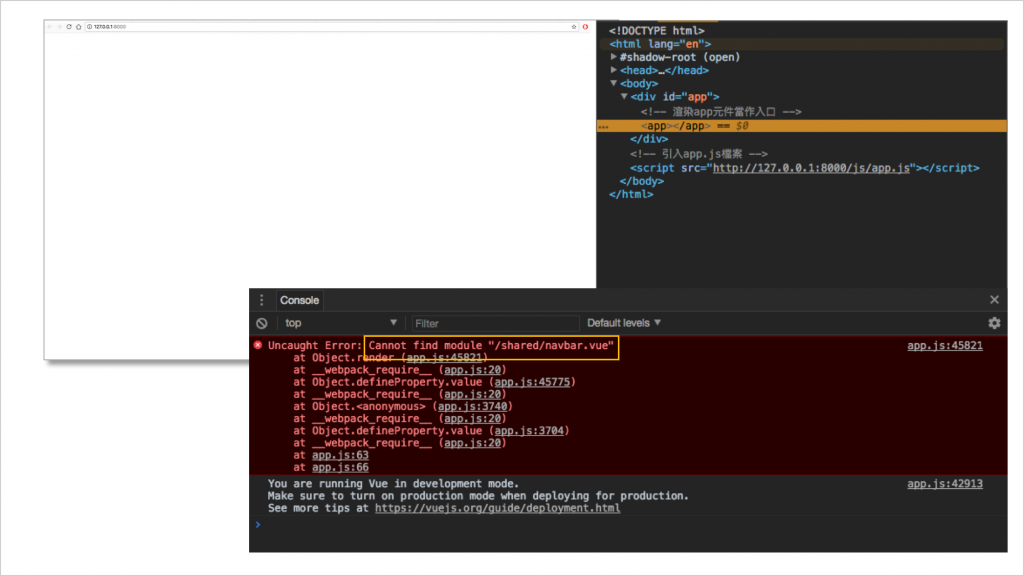Open the script src app.js URL link

click(x=811, y=168)
